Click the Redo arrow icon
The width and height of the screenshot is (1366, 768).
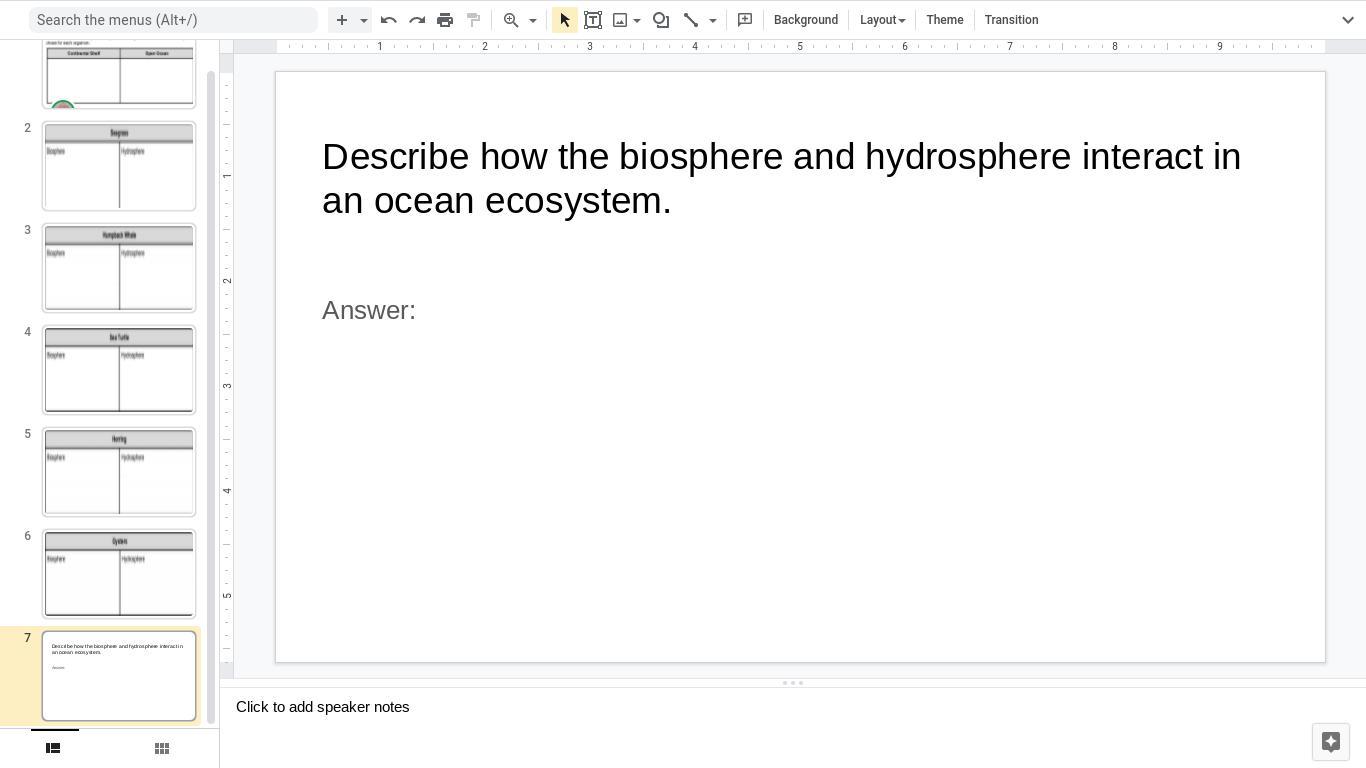point(417,20)
